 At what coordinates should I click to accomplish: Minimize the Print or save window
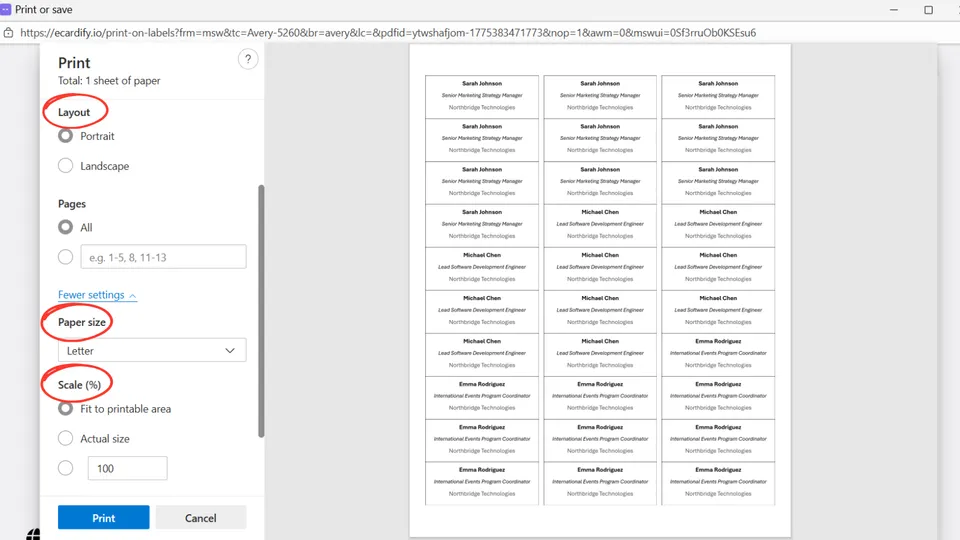coord(894,10)
